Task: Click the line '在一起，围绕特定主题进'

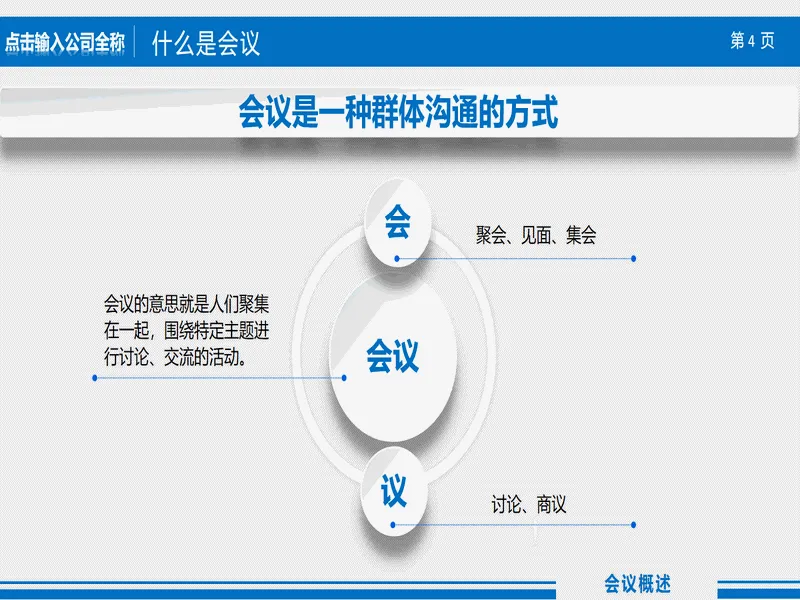Action: pyautogui.click(x=187, y=331)
